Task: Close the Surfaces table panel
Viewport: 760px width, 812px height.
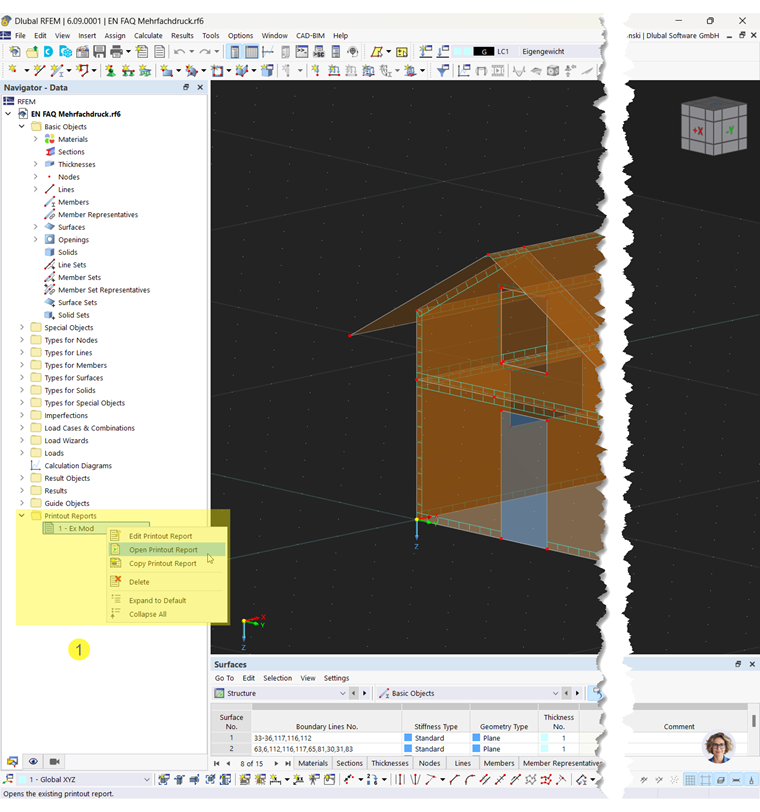Action: coord(752,664)
